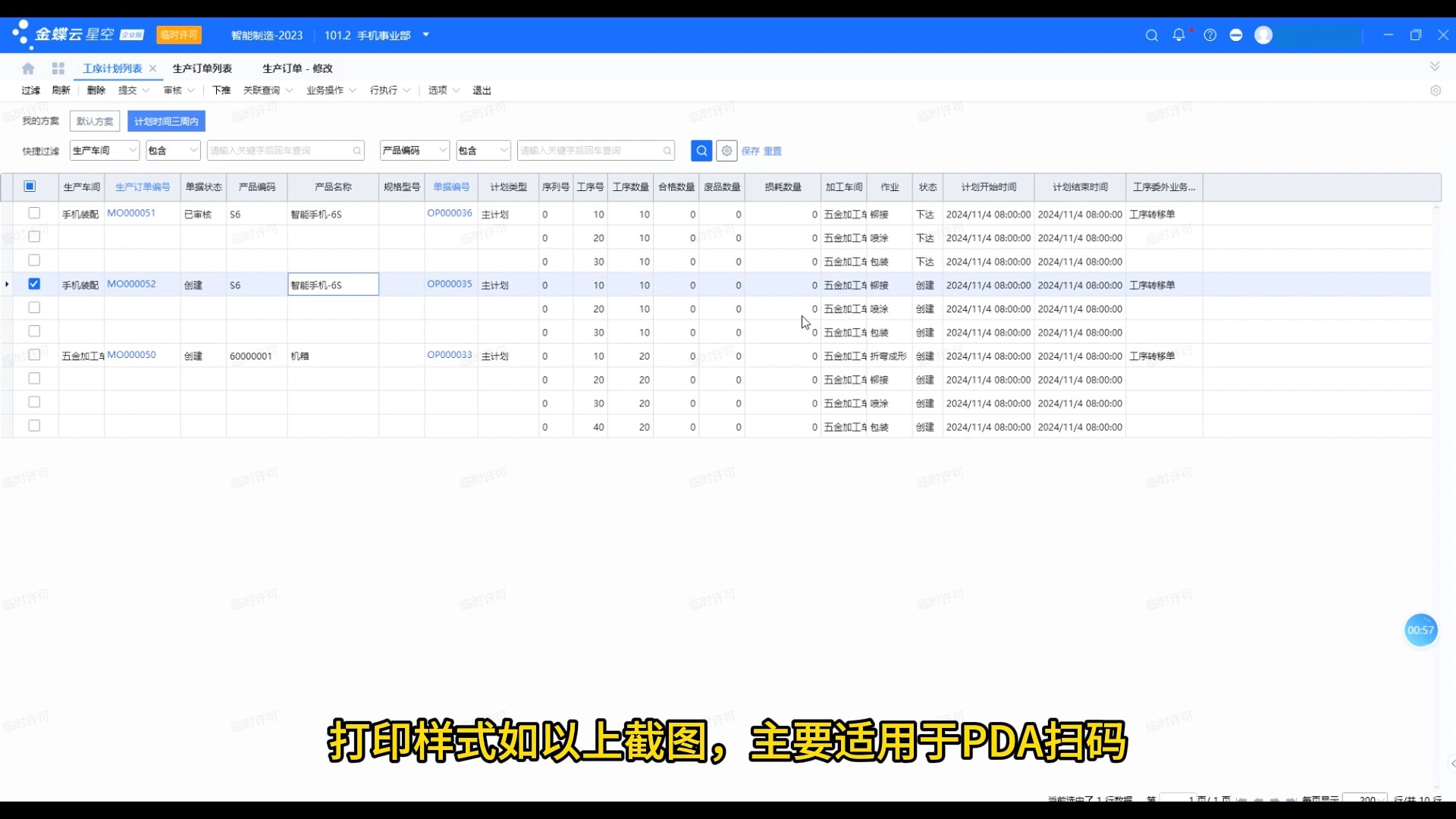Viewport: 1456px width, 819px height.
Task: Select the 工序计划列表 tab
Action: 112,68
